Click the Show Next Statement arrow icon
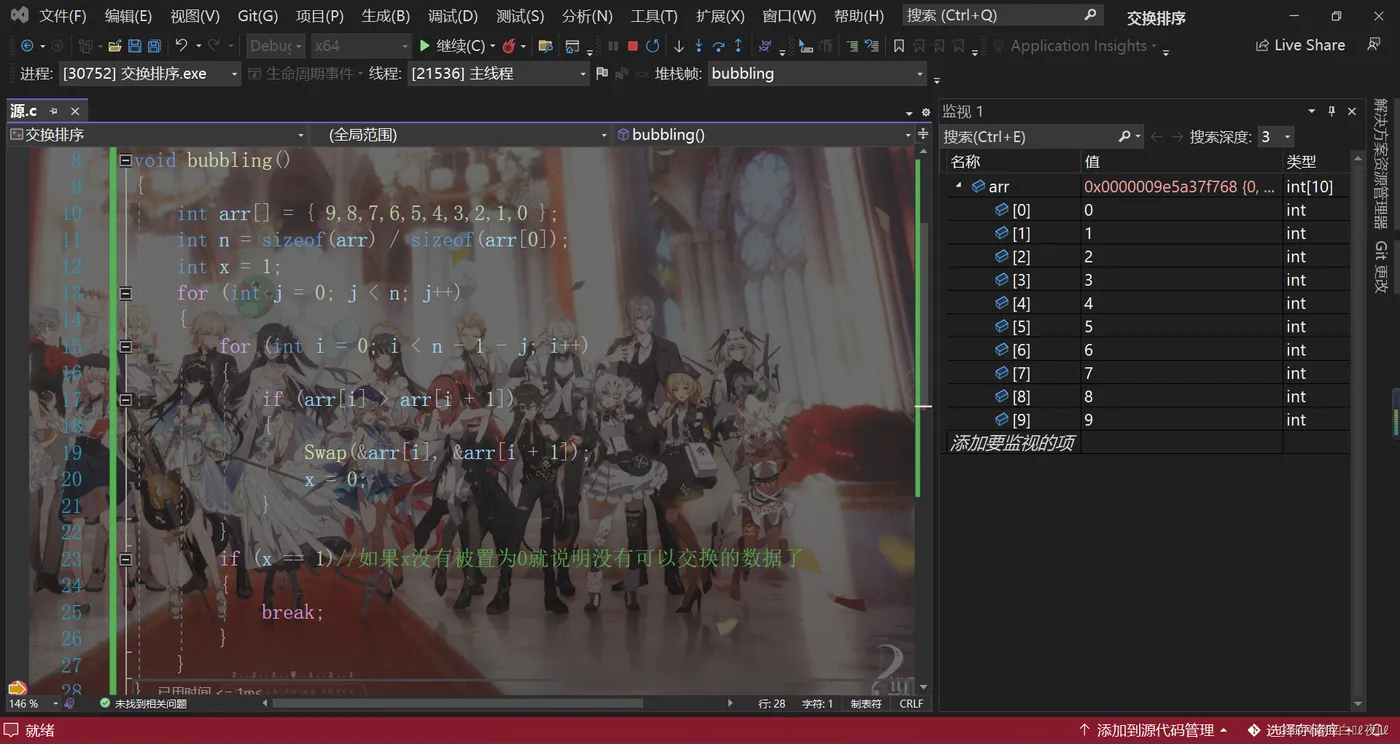Screen dimensions: 1400x744 pyautogui.click(x=679, y=46)
